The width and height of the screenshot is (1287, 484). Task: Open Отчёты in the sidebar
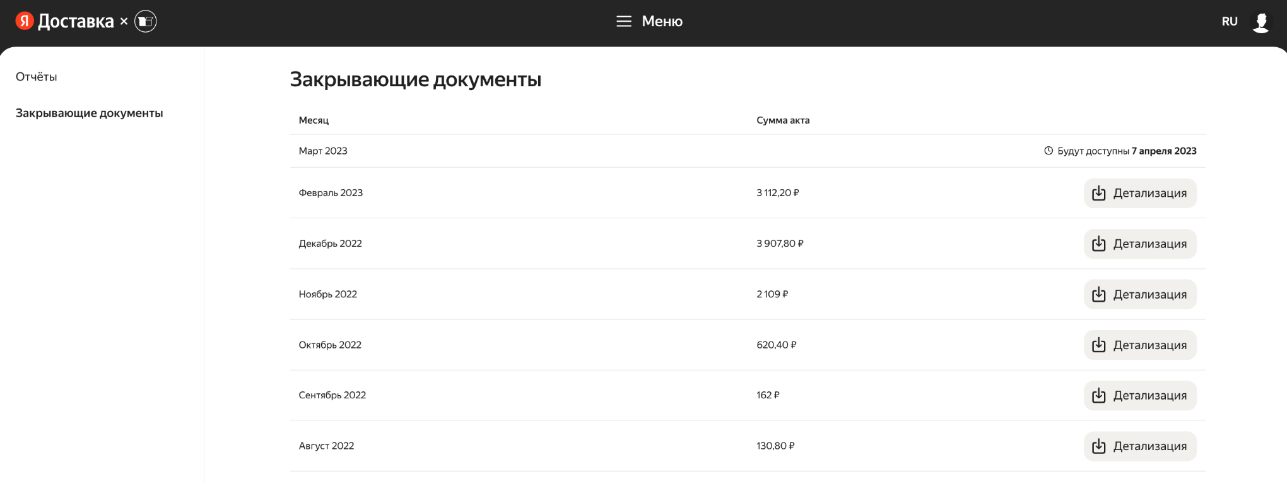[36, 77]
